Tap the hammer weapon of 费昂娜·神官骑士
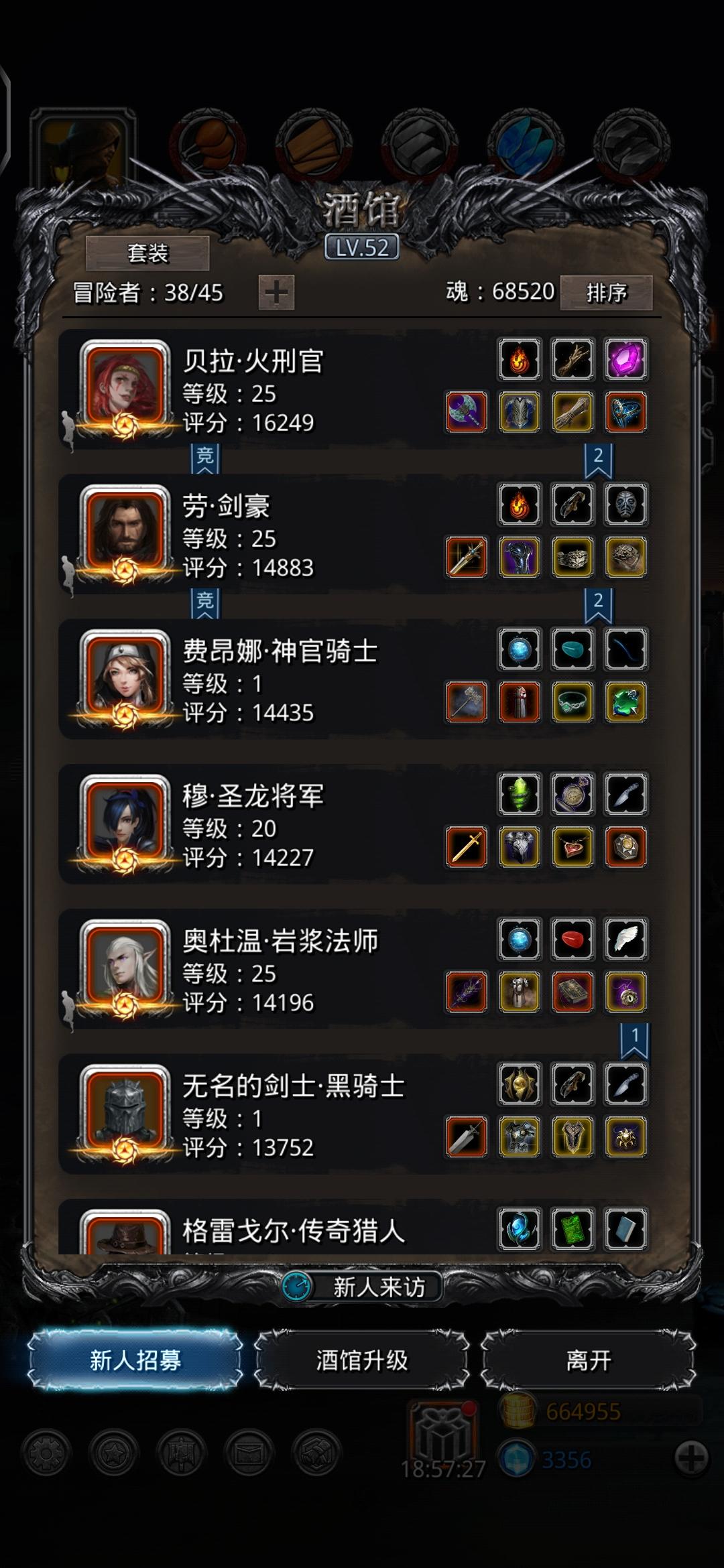The width and height of the screenshot is (724, 1568). tap(467, 702)
